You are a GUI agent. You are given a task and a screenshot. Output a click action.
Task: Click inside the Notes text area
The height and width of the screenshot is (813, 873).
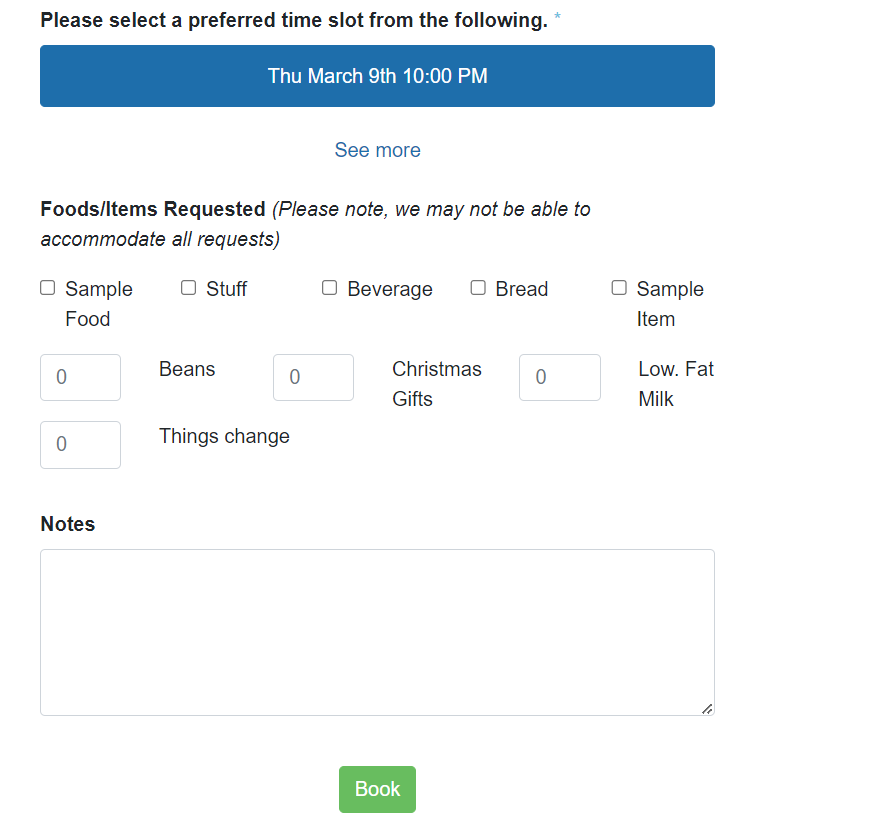tap(377, 632)
